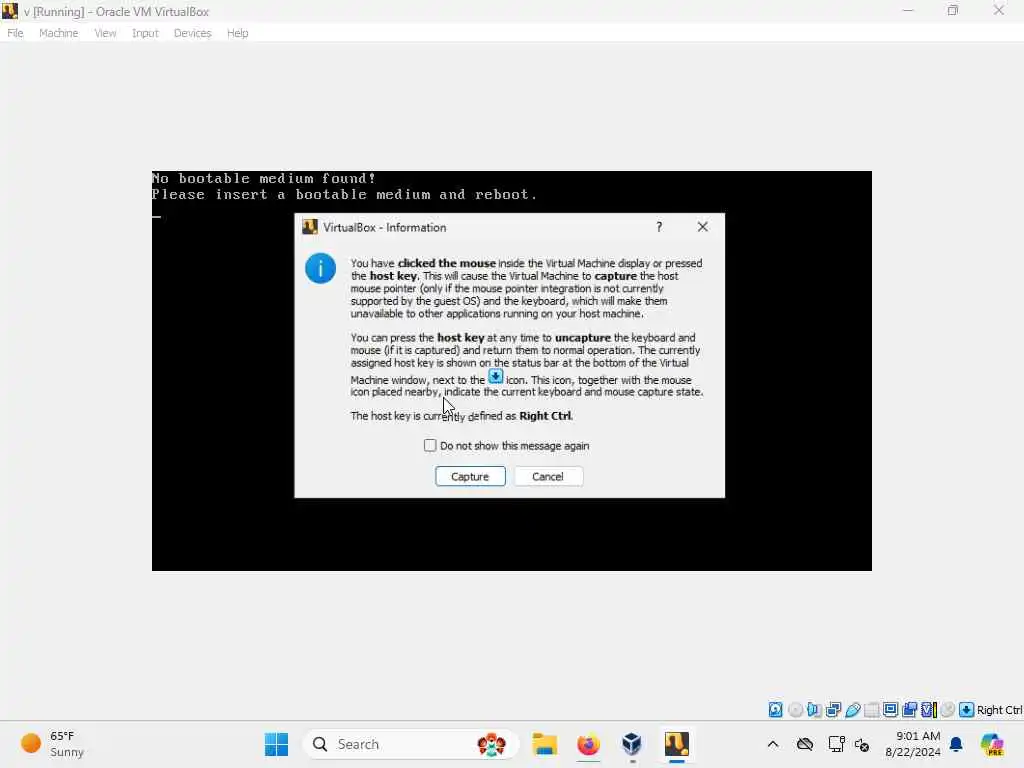Viewport: 1024px width, 768px height.
Task: Click the network tray icon
Action: click(x=836, y=744)
